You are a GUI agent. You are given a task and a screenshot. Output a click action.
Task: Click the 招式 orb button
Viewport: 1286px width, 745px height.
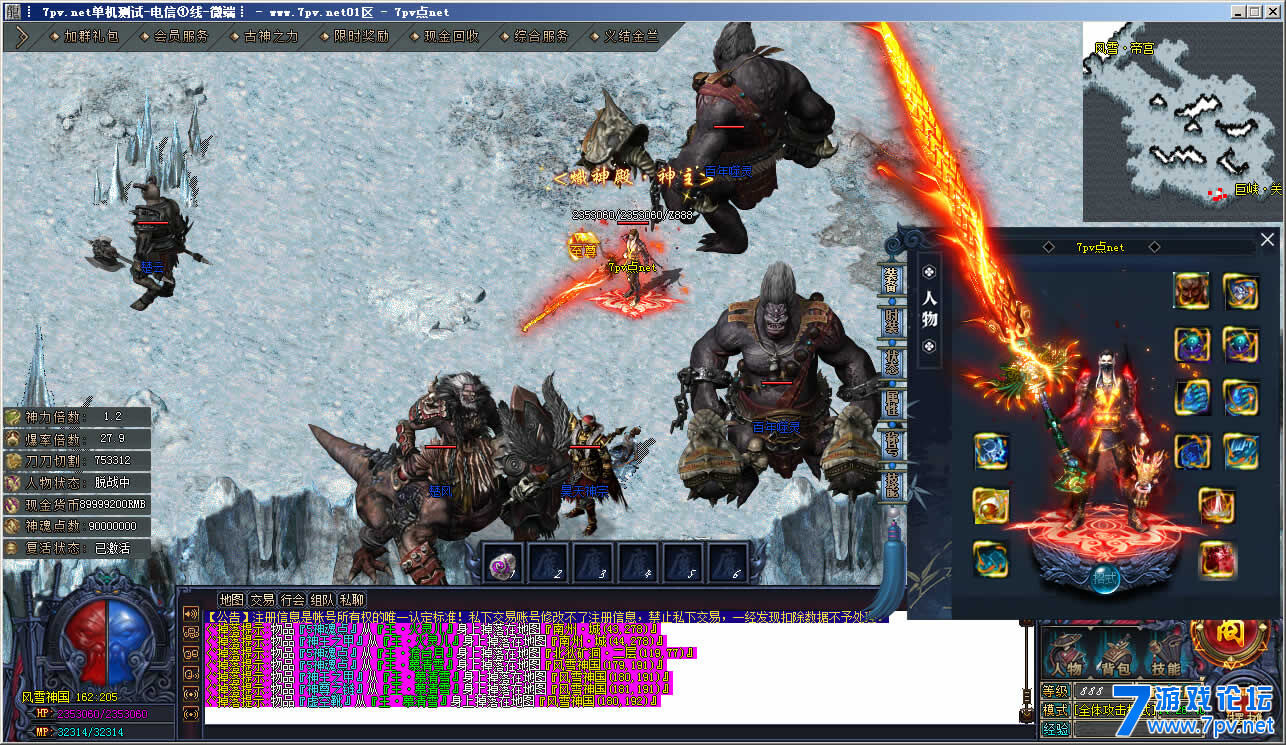[x=1104, y=578]
